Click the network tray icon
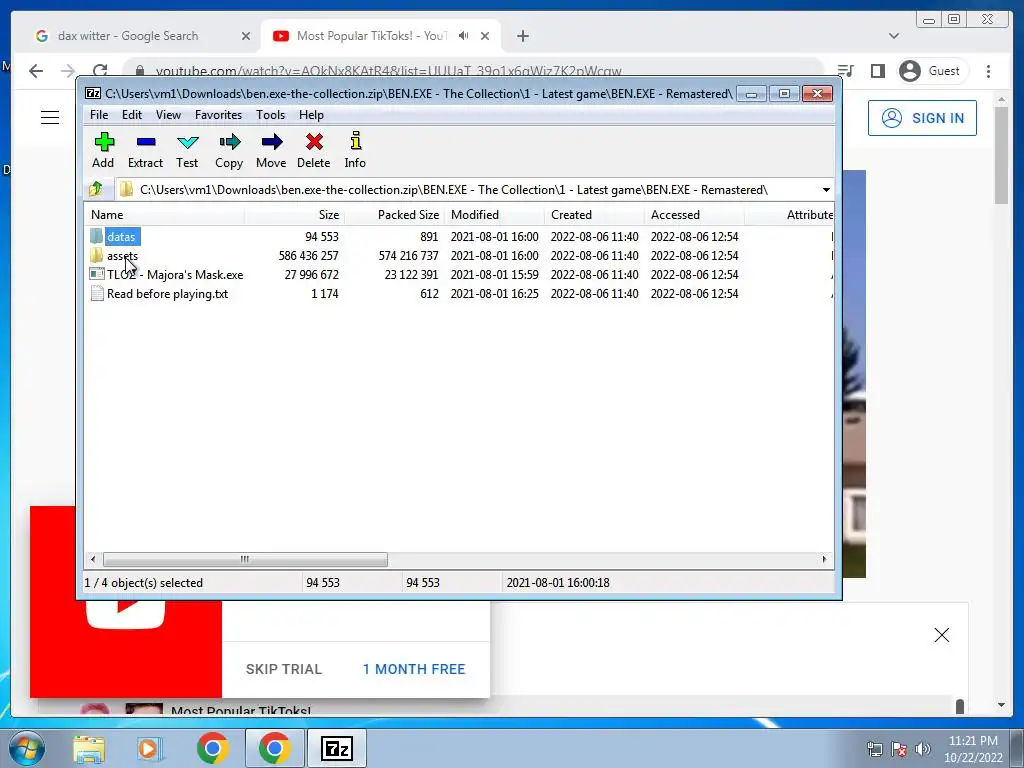 pyautogui.click(x=874, y=749)
